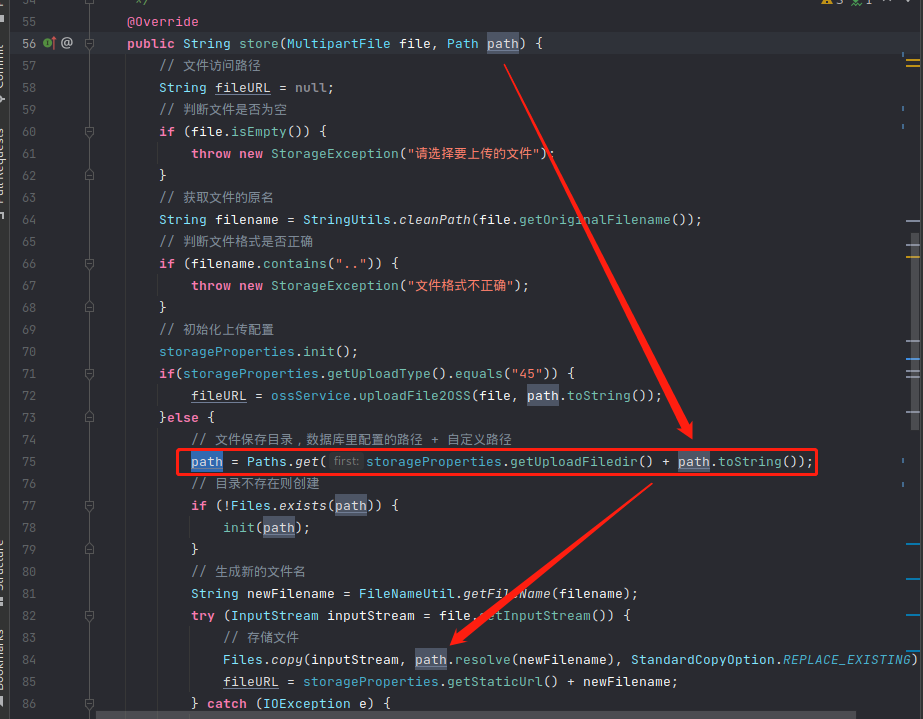This screenshot has width=923, height=719.
Task: Toggle fold end marker at line 79
Action: tap(89, 549)
